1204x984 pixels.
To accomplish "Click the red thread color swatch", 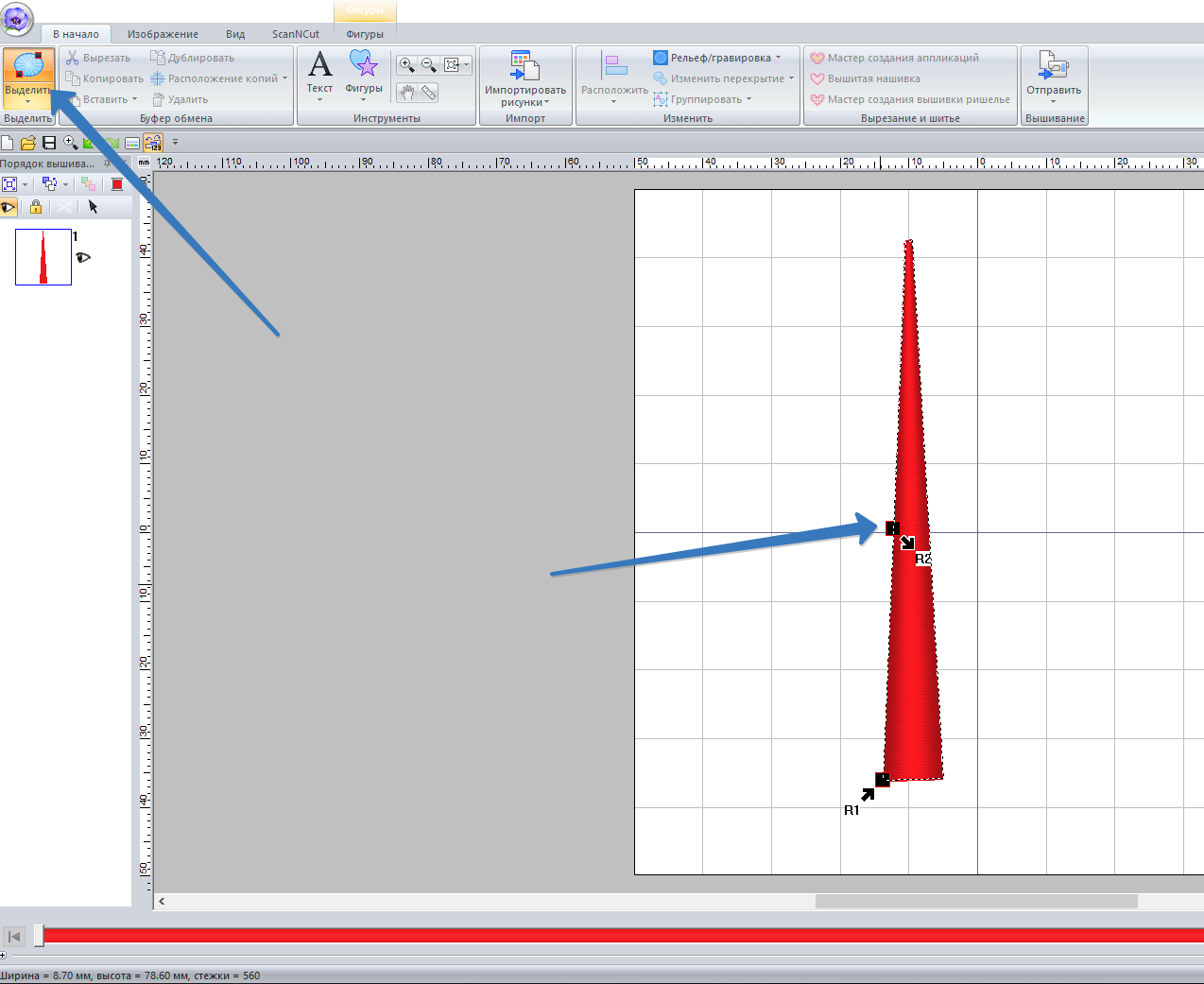I will pyautogui.click(x=117, y=184).
